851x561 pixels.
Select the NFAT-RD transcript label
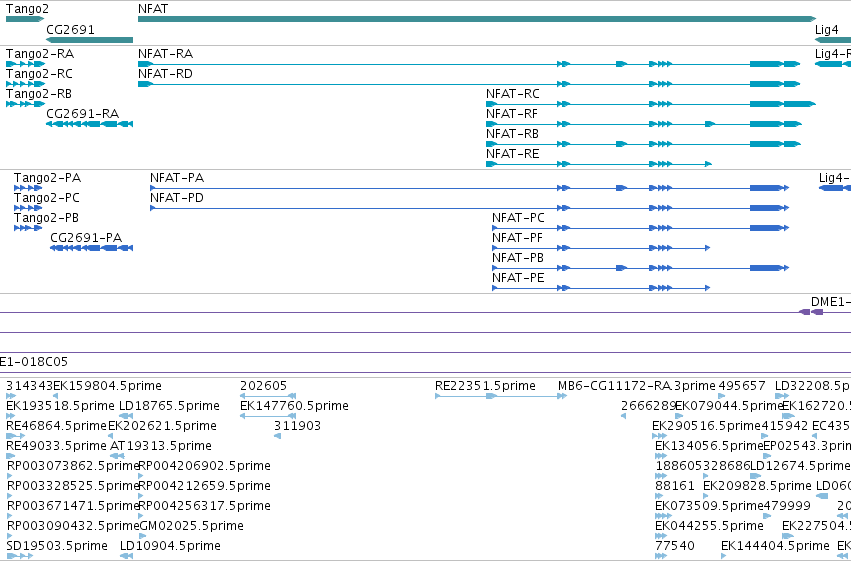[x=166, y=73]
